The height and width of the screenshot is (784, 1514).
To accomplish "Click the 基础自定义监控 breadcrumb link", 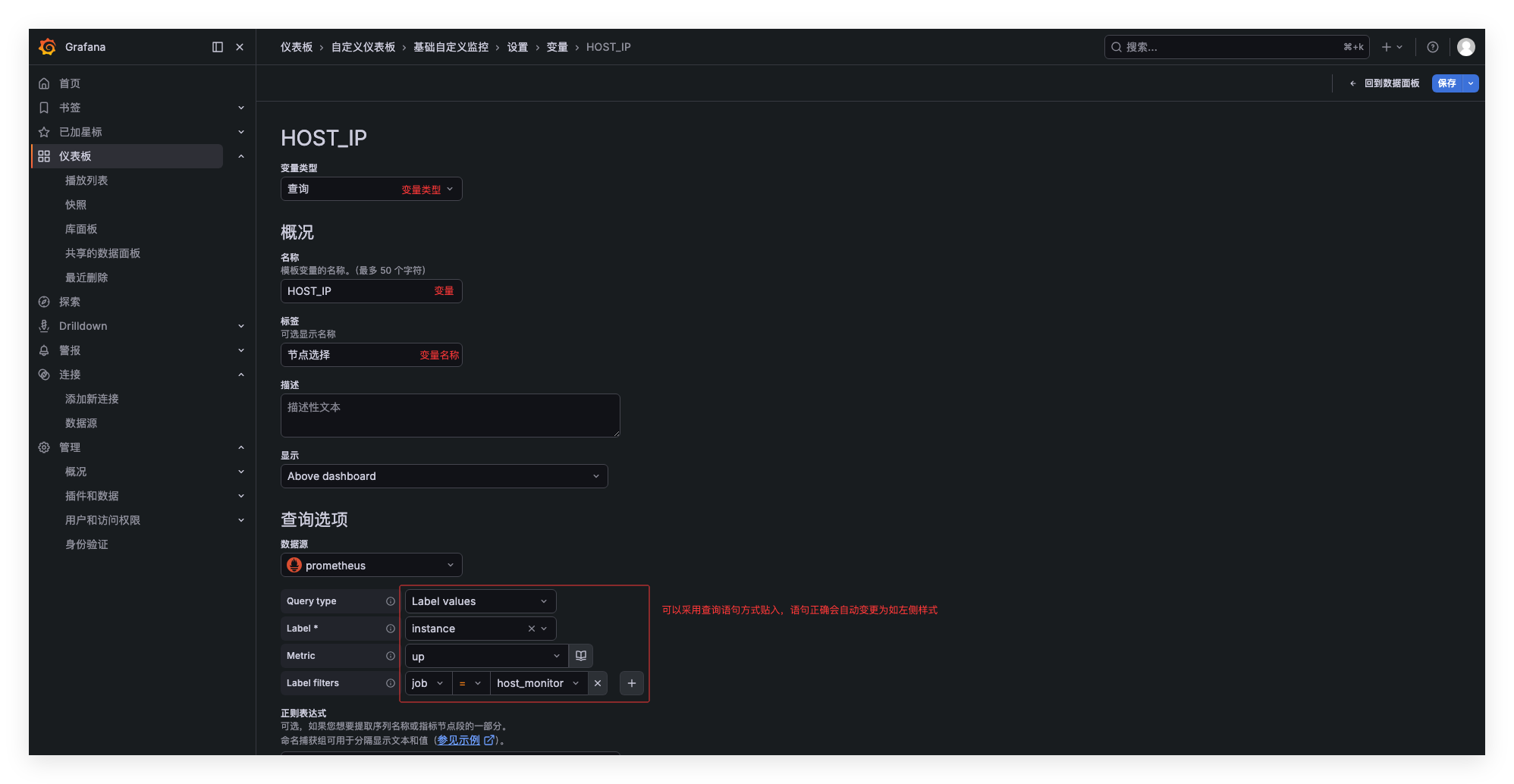I will 451,47.
